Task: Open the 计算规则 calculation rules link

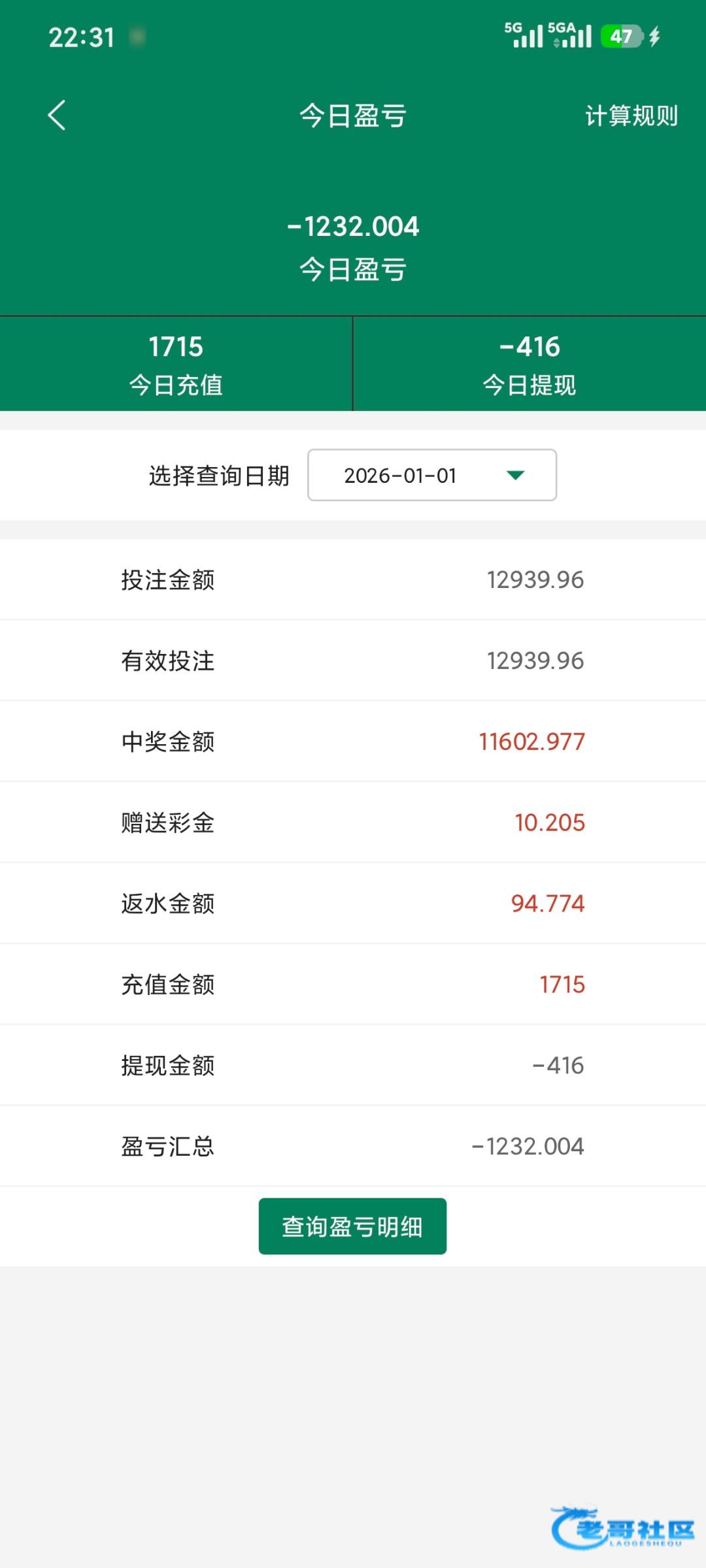Action: 631,116
